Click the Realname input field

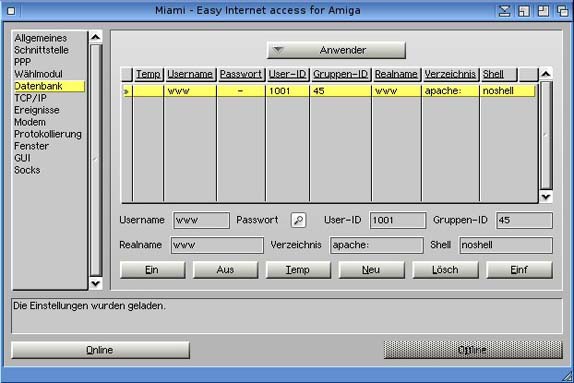pos(217,245)
